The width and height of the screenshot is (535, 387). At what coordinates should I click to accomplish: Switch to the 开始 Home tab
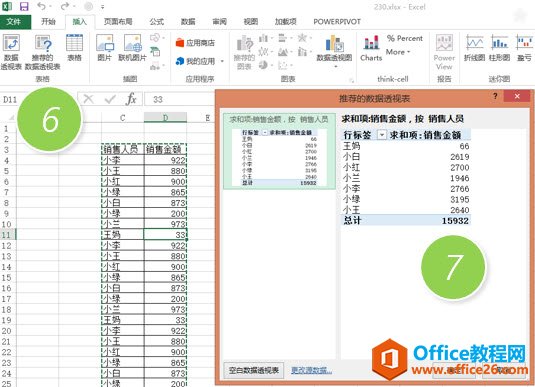pos(48,22)
